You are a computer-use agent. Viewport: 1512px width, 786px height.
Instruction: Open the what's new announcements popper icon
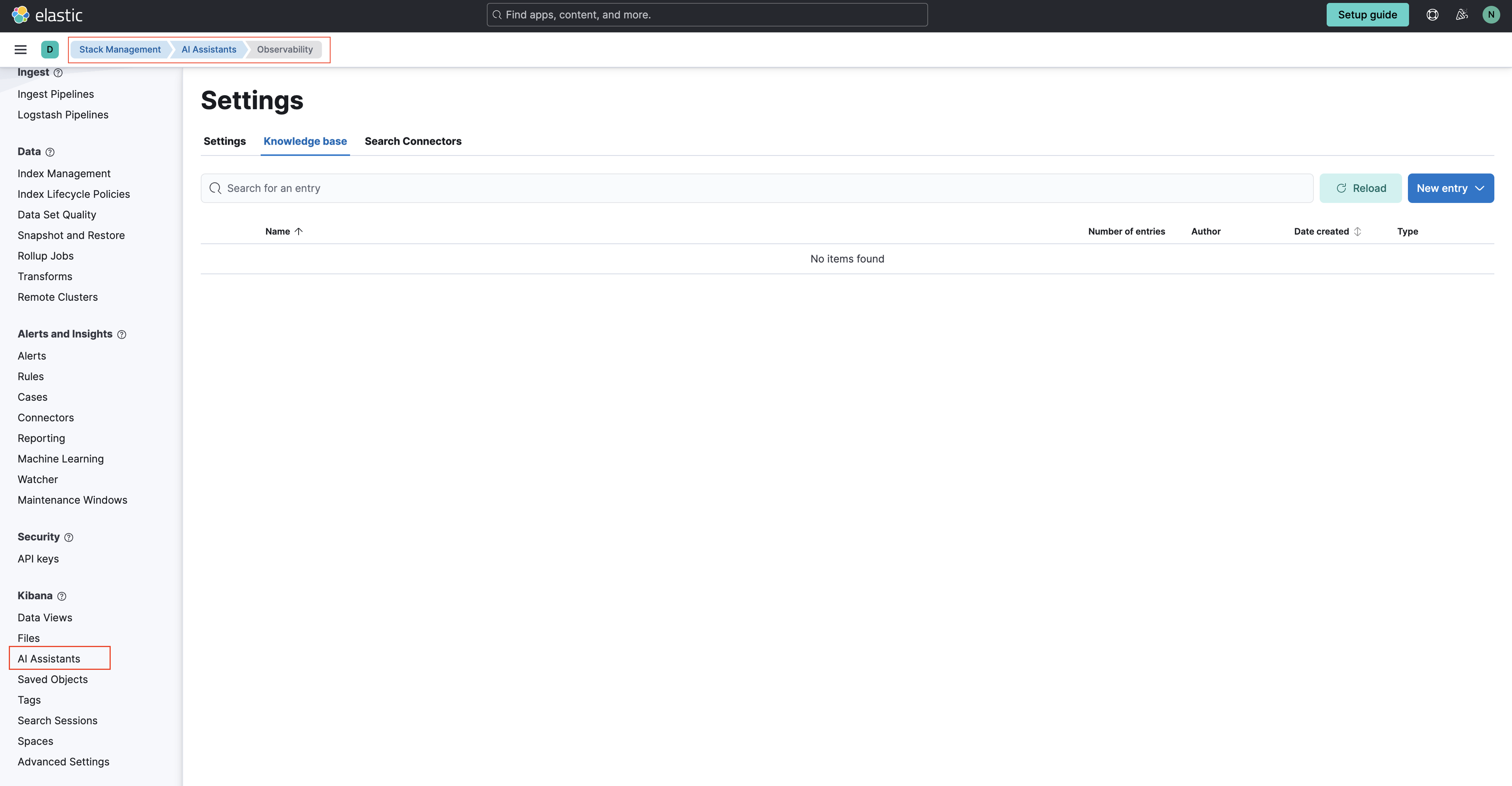pyautogui.click(x=1461, y=15)
